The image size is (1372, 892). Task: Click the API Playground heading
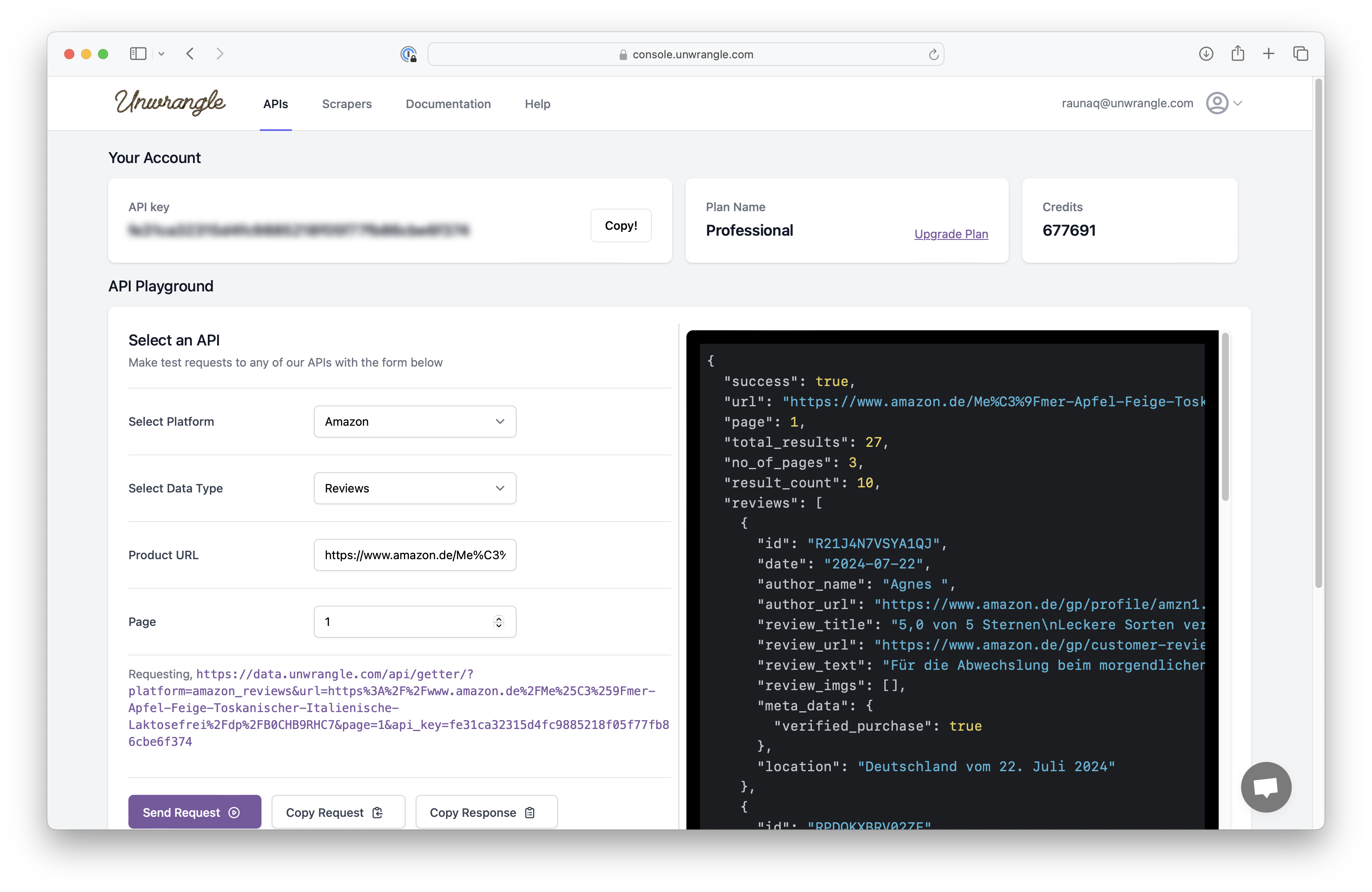(x=161, y=286)
